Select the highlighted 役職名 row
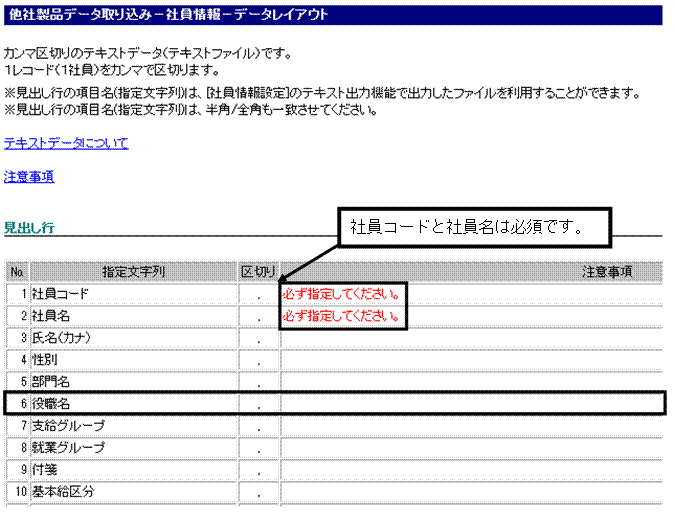Viewport: 675px width, 521px height. pos(334,403)
